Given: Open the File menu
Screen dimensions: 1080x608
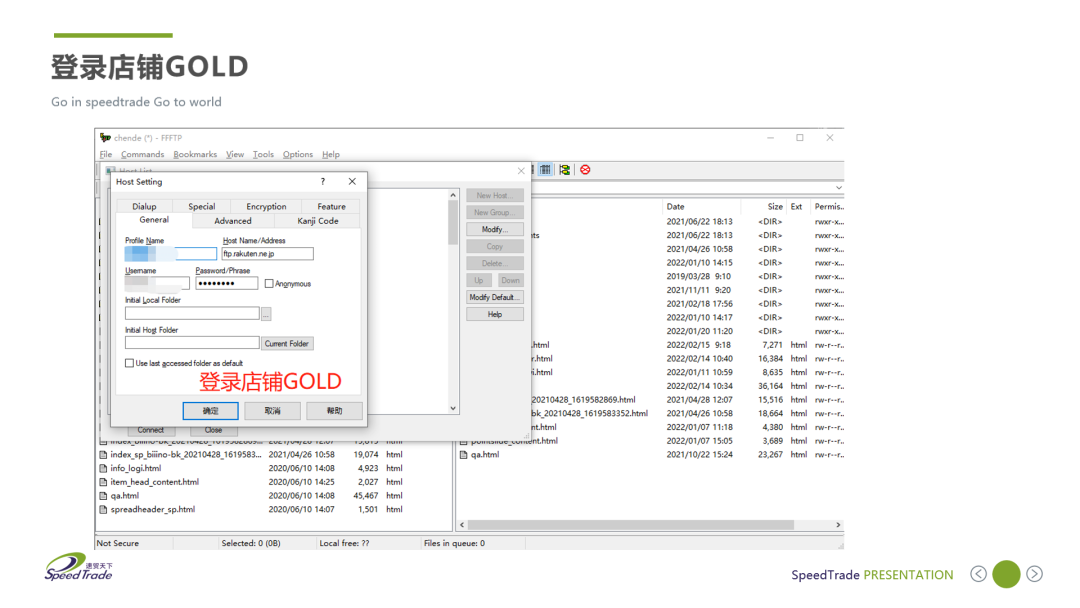Looking at the screenshot, I should coord(105,154).
